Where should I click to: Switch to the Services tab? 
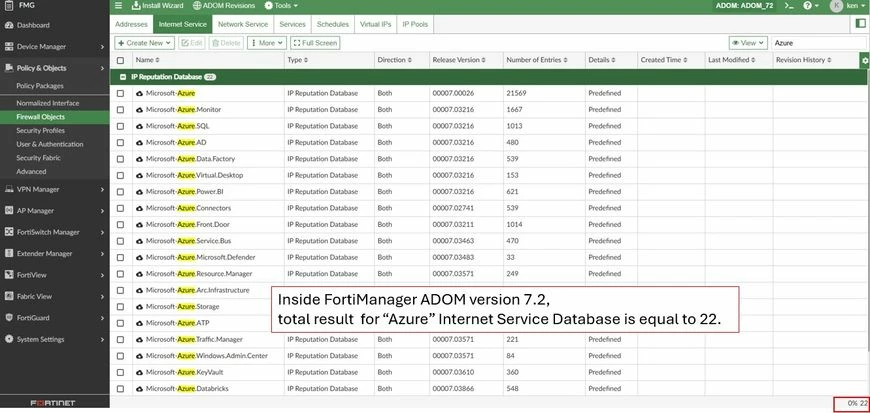tap(292, 24)
